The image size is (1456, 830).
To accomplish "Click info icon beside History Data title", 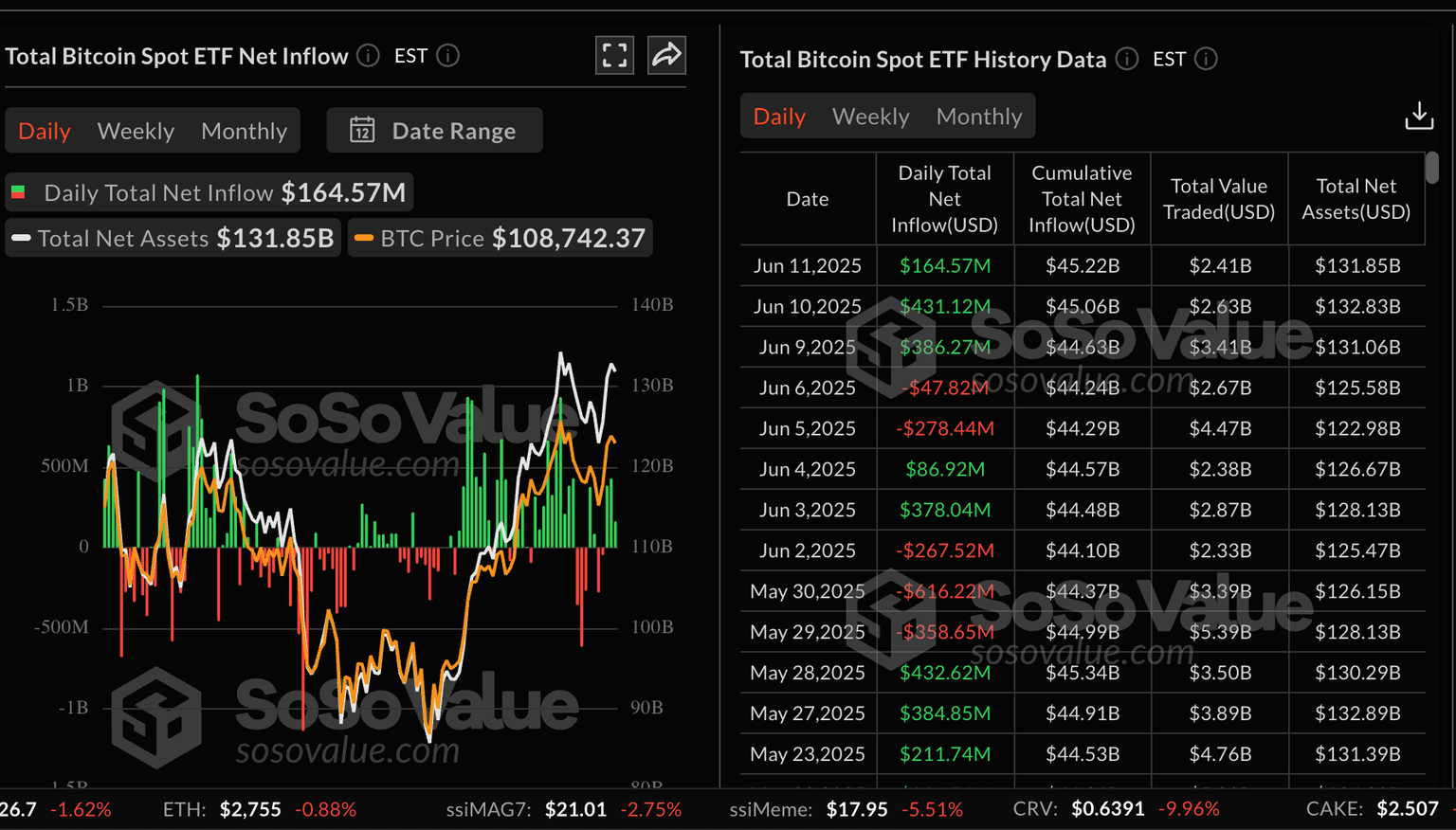I will point(1126,59).
